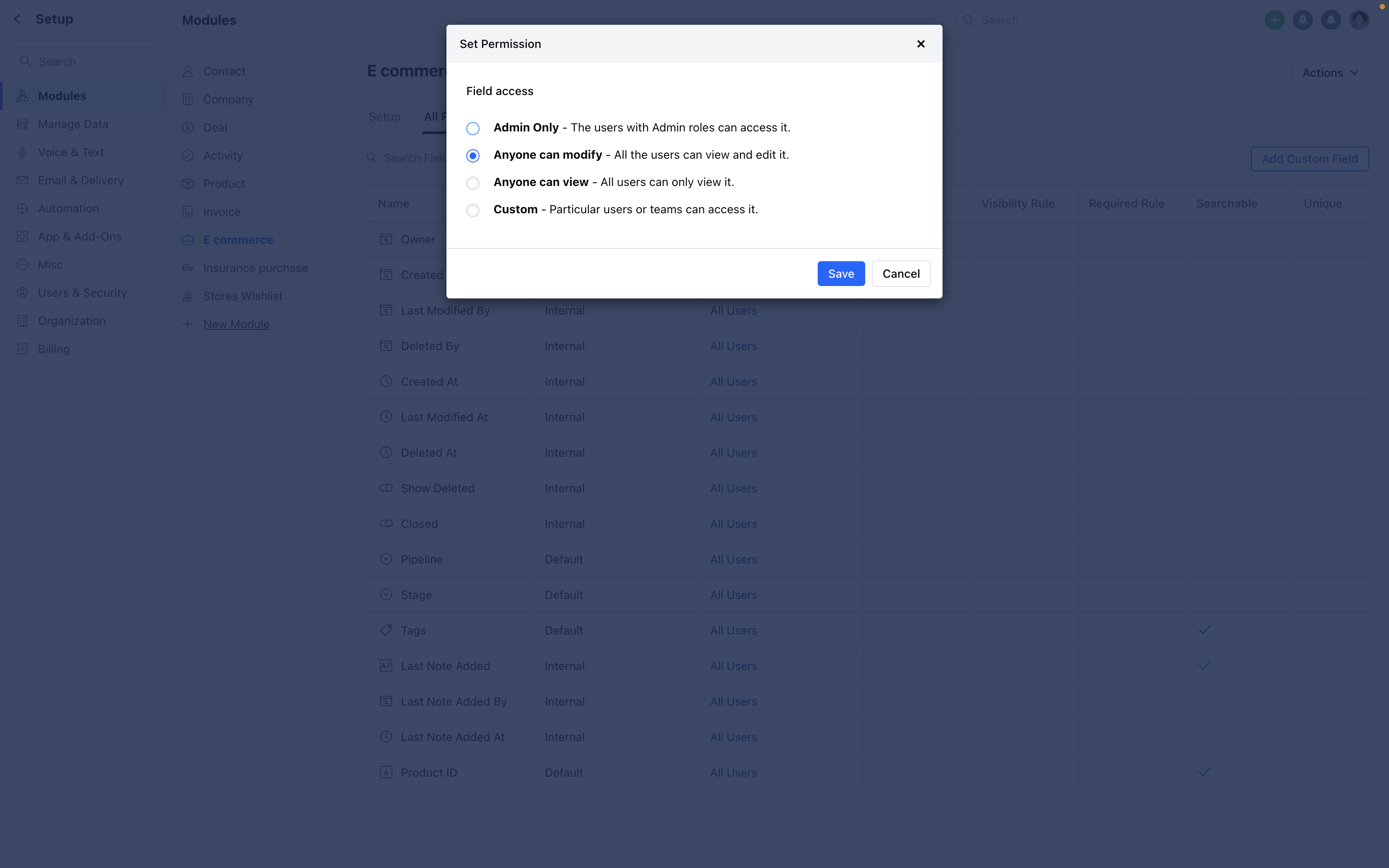
Task: Click the Billing sidebar icon
Action: point(22,349)
